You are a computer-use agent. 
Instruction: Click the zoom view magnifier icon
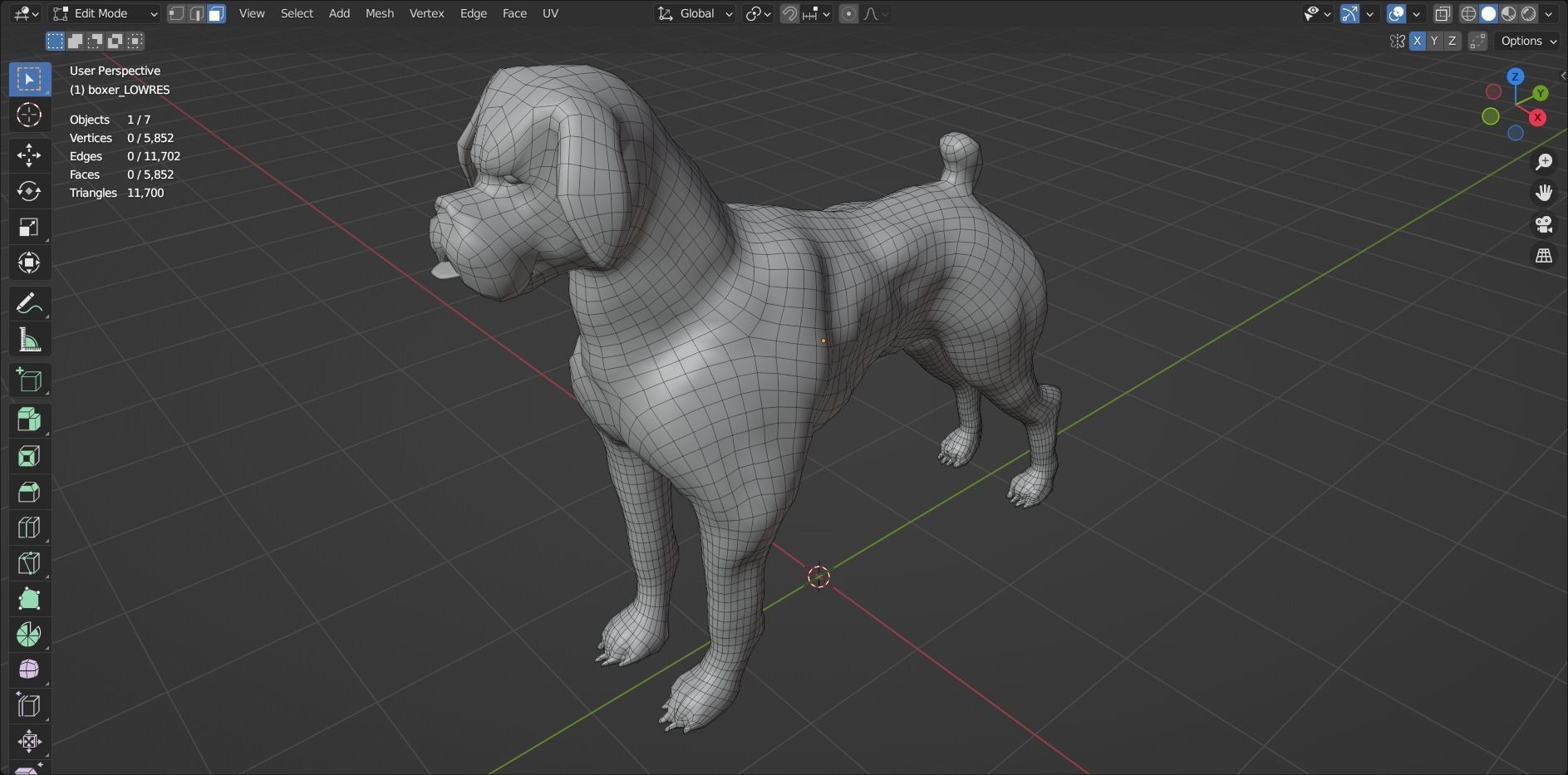pyautogui.click(x=1544, y=161)
